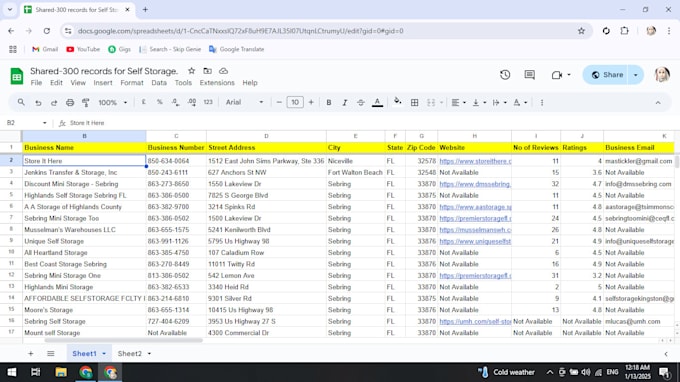The image size is (680, 382).
Task: Open the Edit menu
Action: (56, 83)
